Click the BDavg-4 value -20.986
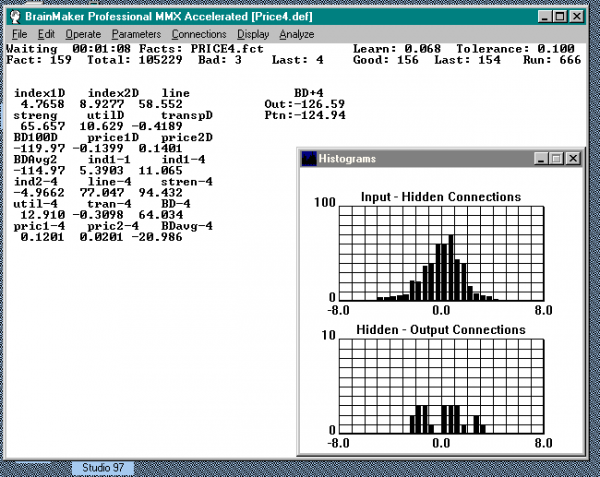This screenshot has height=477, width=600. pos(157,237)
